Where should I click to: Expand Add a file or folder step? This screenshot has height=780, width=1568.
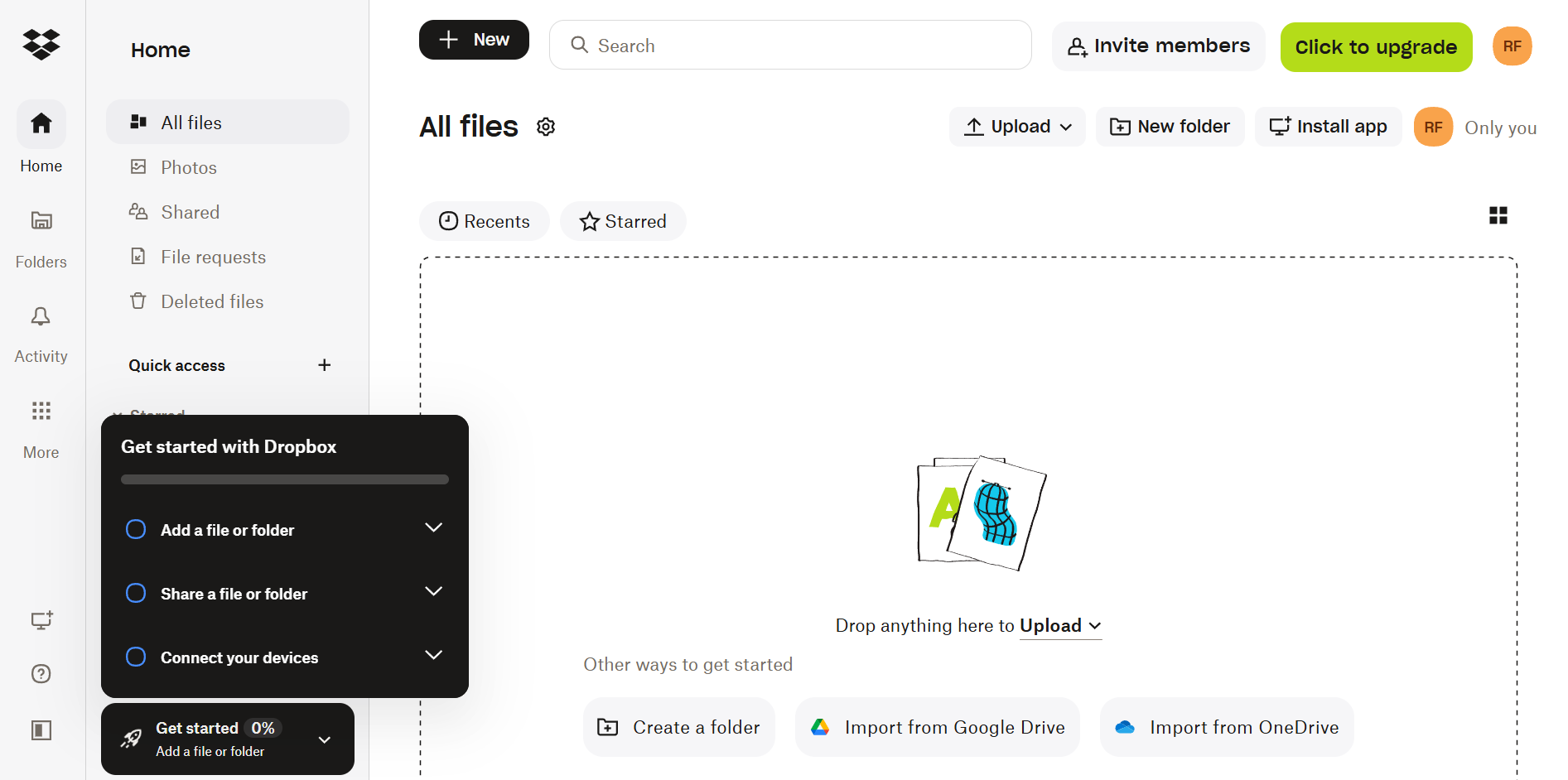(x=433, y=527)
